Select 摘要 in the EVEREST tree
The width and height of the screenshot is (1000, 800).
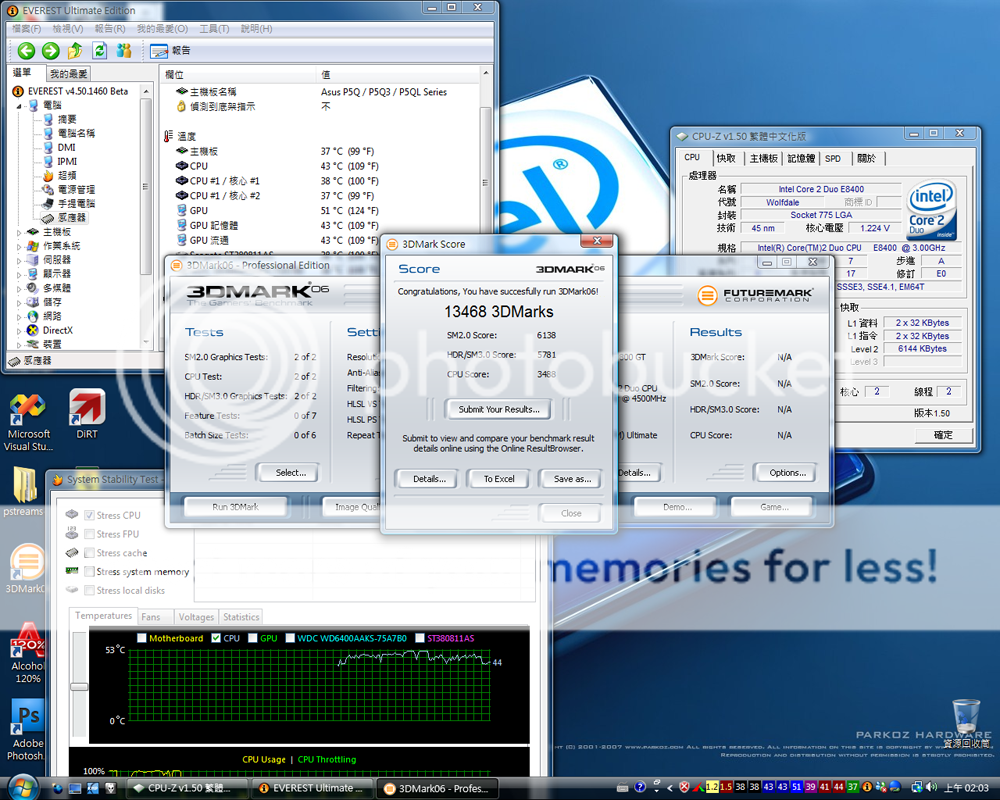67,119
